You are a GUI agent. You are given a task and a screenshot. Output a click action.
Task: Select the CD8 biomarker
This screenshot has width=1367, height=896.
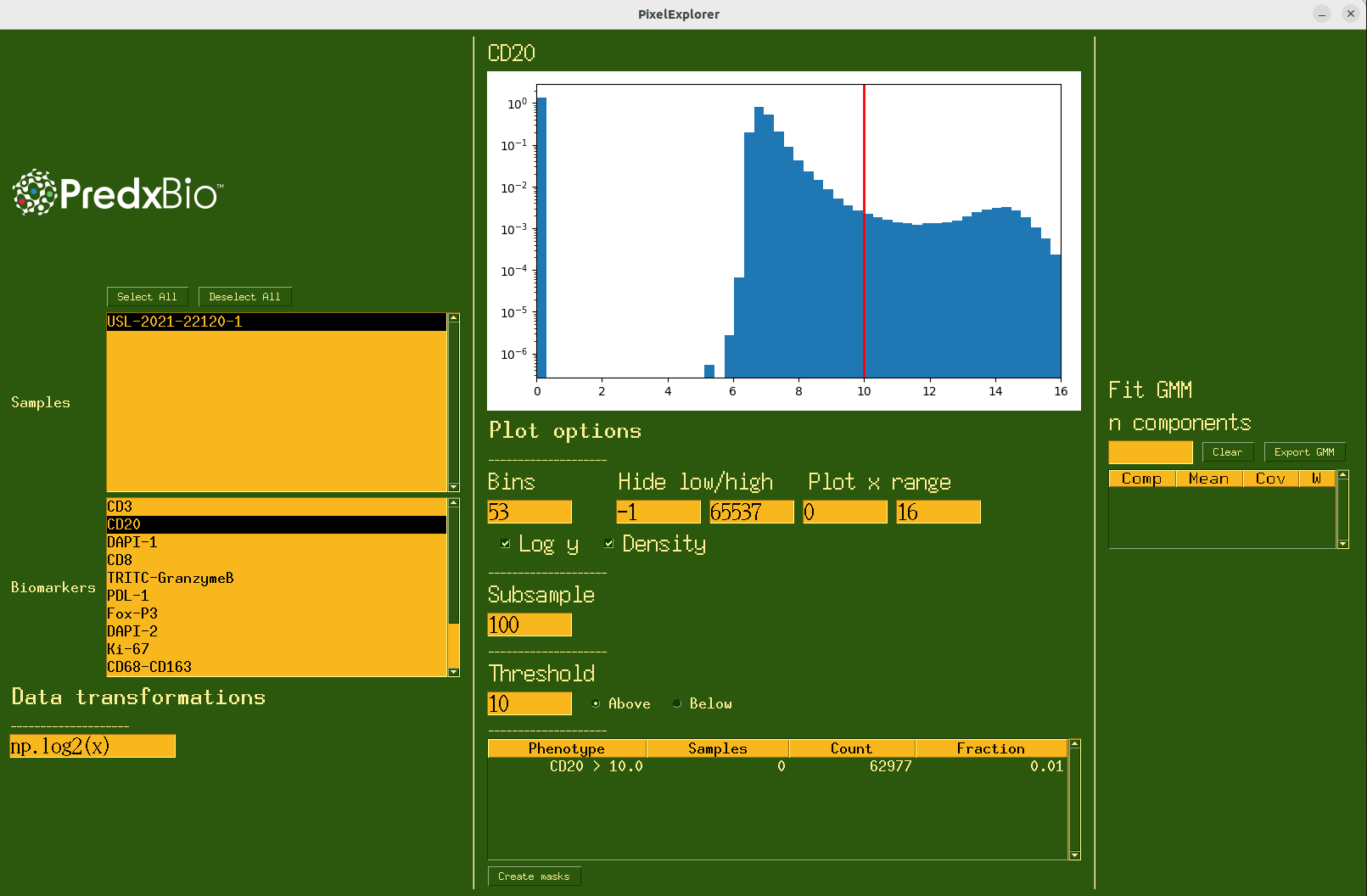(x=277, y=560)
